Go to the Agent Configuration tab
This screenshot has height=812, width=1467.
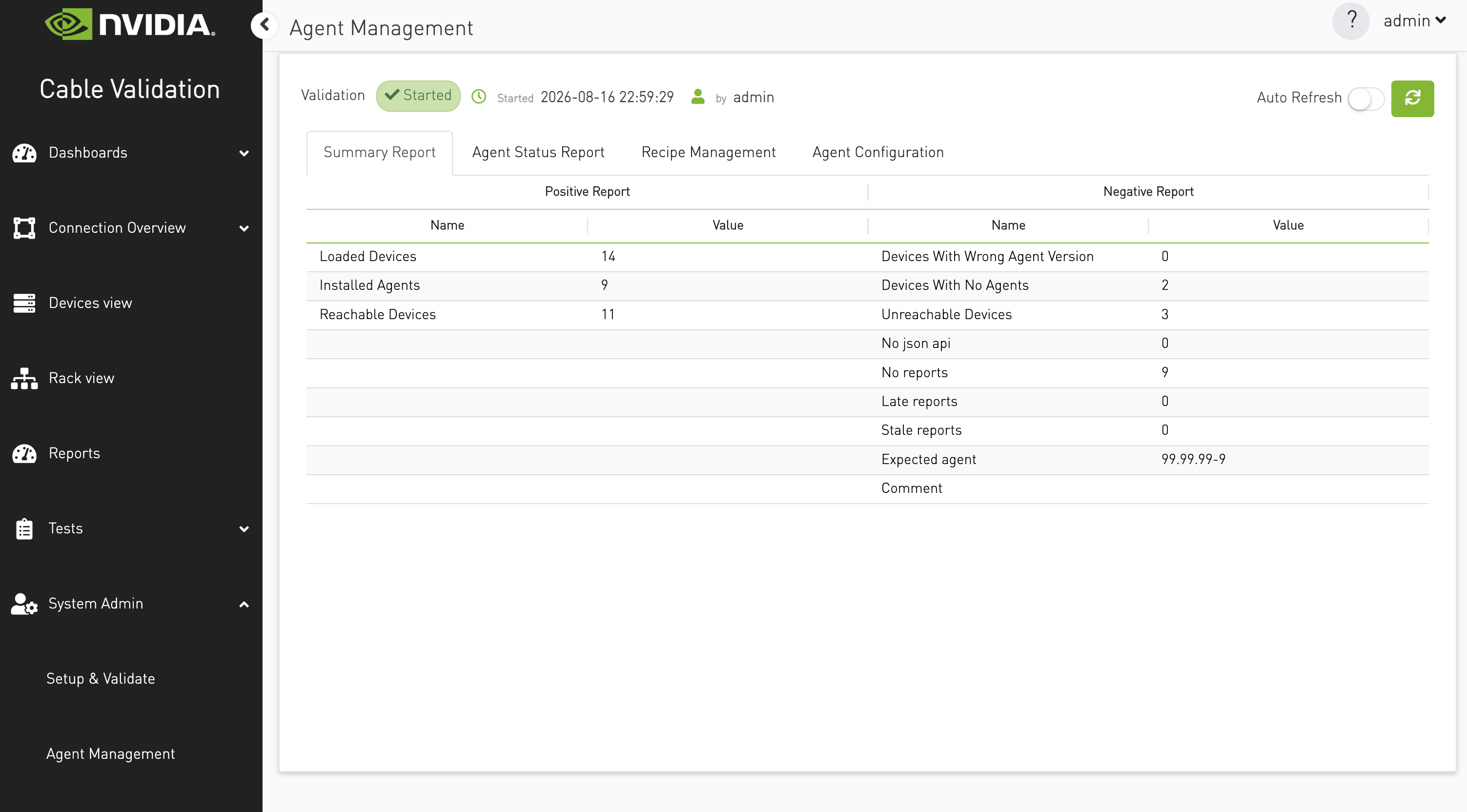[x=877, y=152]
